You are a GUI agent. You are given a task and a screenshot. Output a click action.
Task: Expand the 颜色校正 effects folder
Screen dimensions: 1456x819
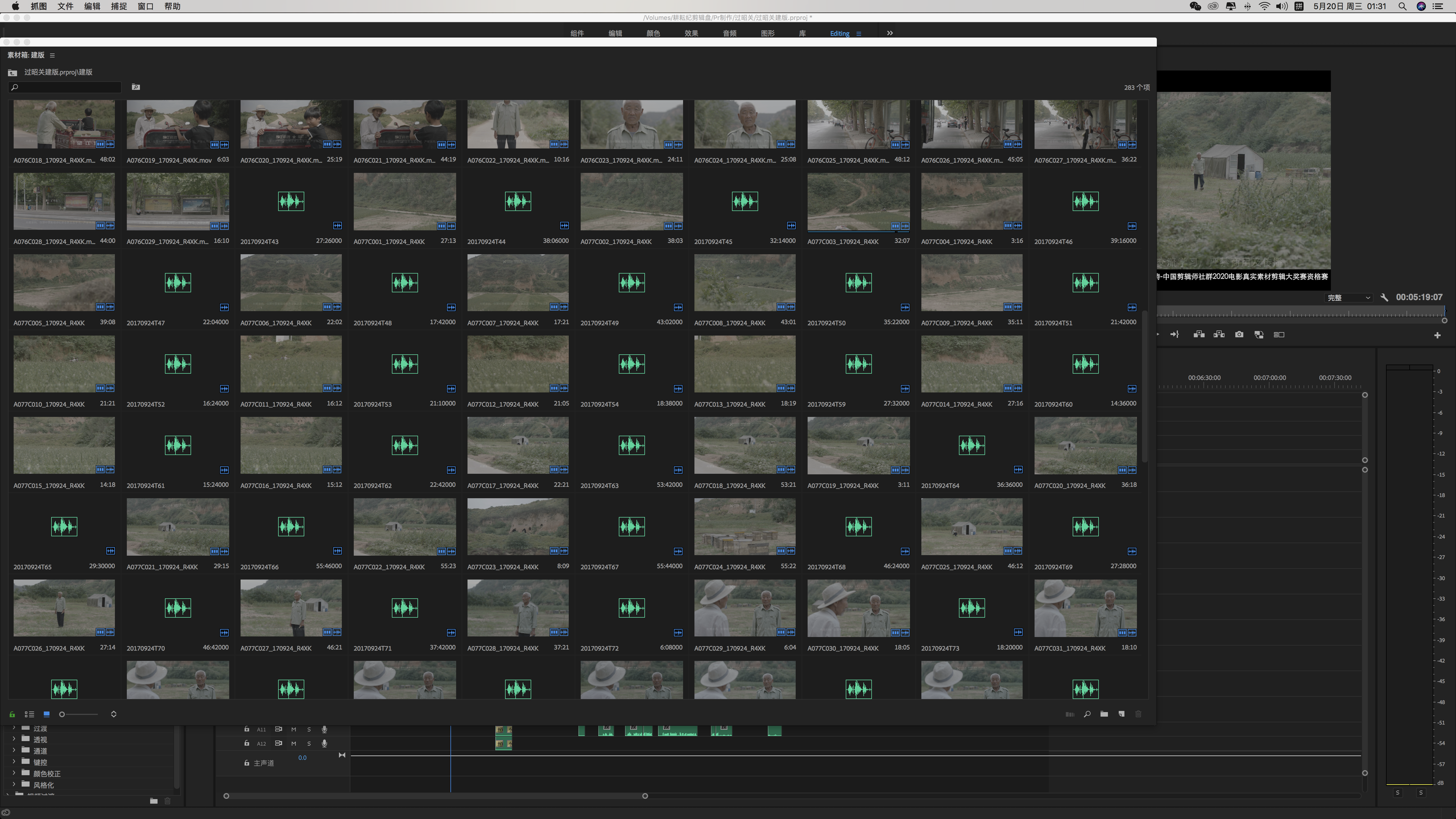14,773
